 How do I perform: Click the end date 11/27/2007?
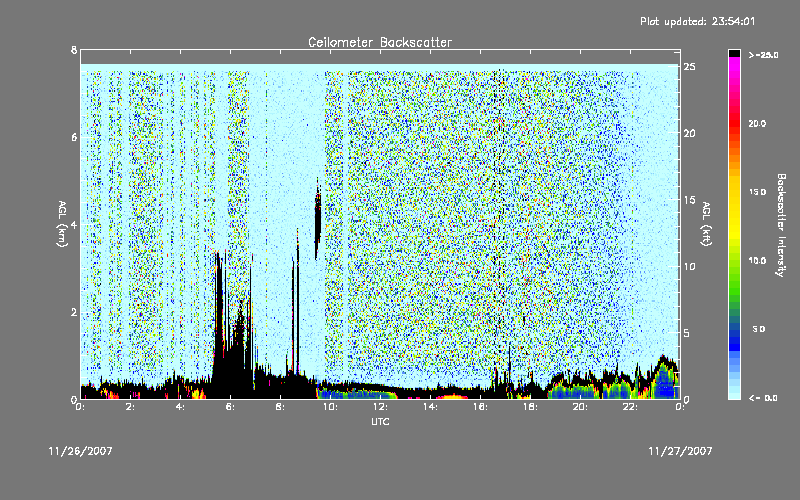point(680,451)
